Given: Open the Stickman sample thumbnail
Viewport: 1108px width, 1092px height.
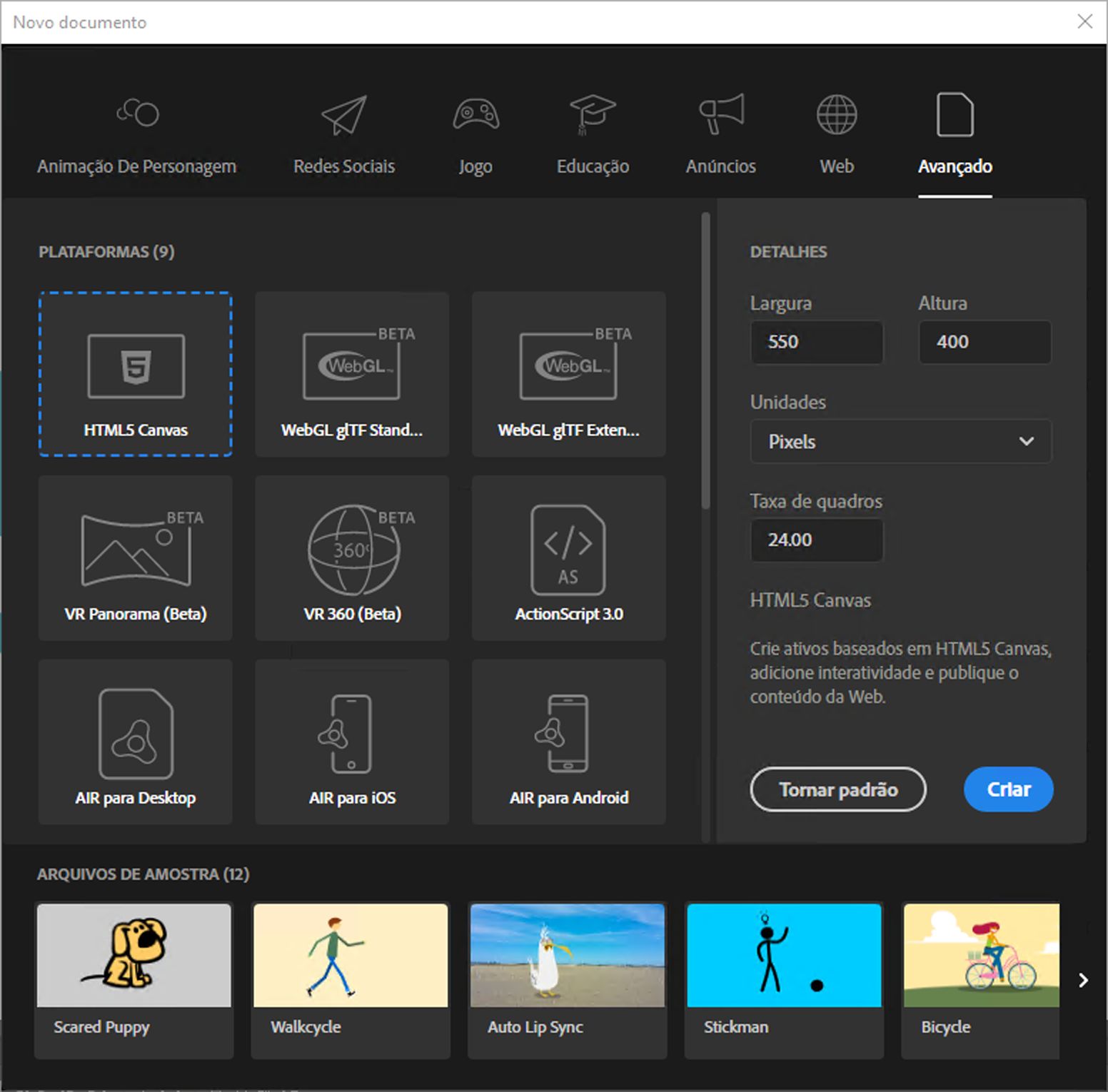Looking at the screenshot, I should click(784, 956).
